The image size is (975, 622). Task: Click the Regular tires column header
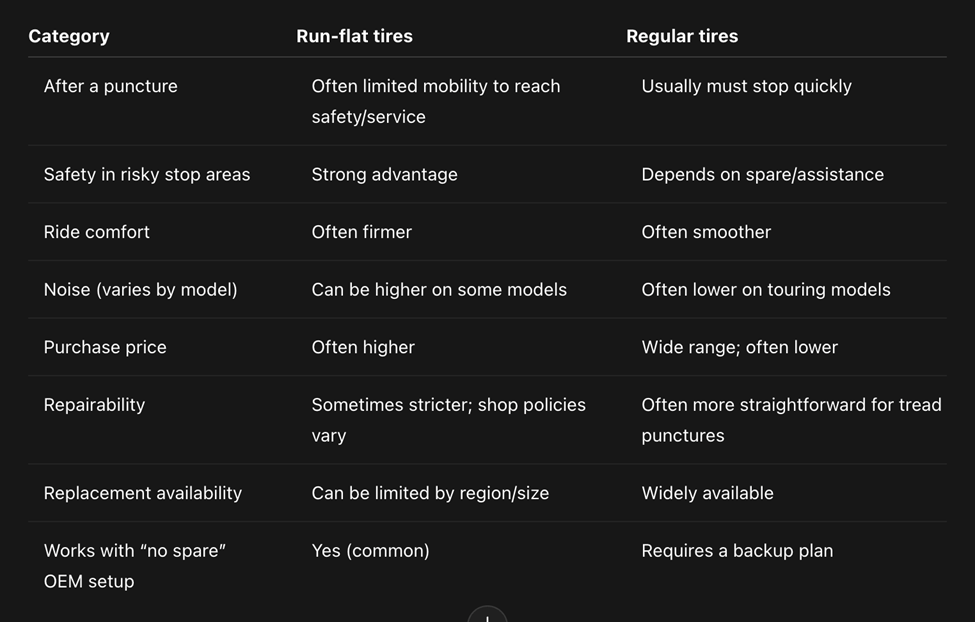(x=682, y=36)
